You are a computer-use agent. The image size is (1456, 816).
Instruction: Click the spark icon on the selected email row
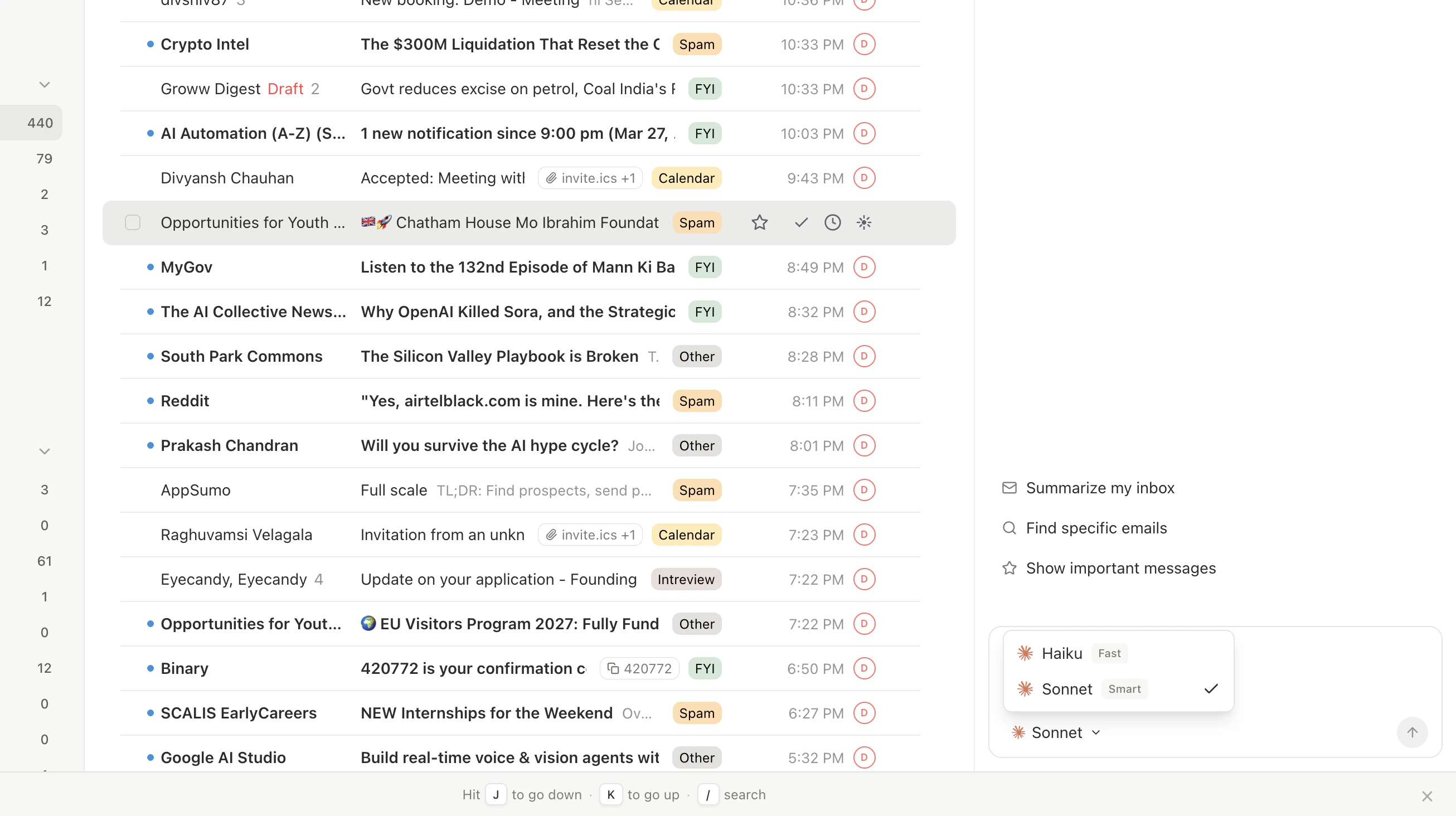point(863,222)
